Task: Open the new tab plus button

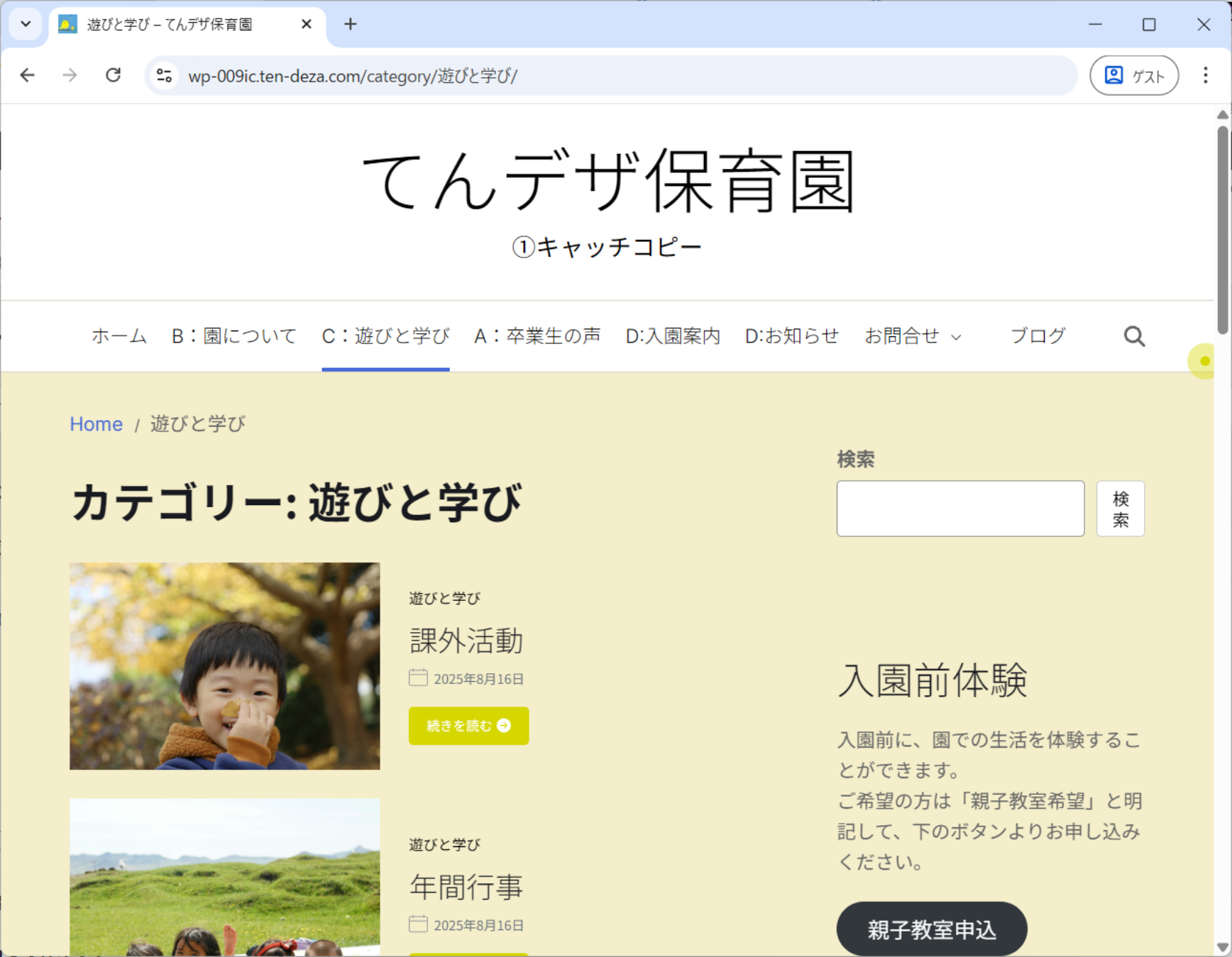Action: pyautogui.click(x=350, y=24)
